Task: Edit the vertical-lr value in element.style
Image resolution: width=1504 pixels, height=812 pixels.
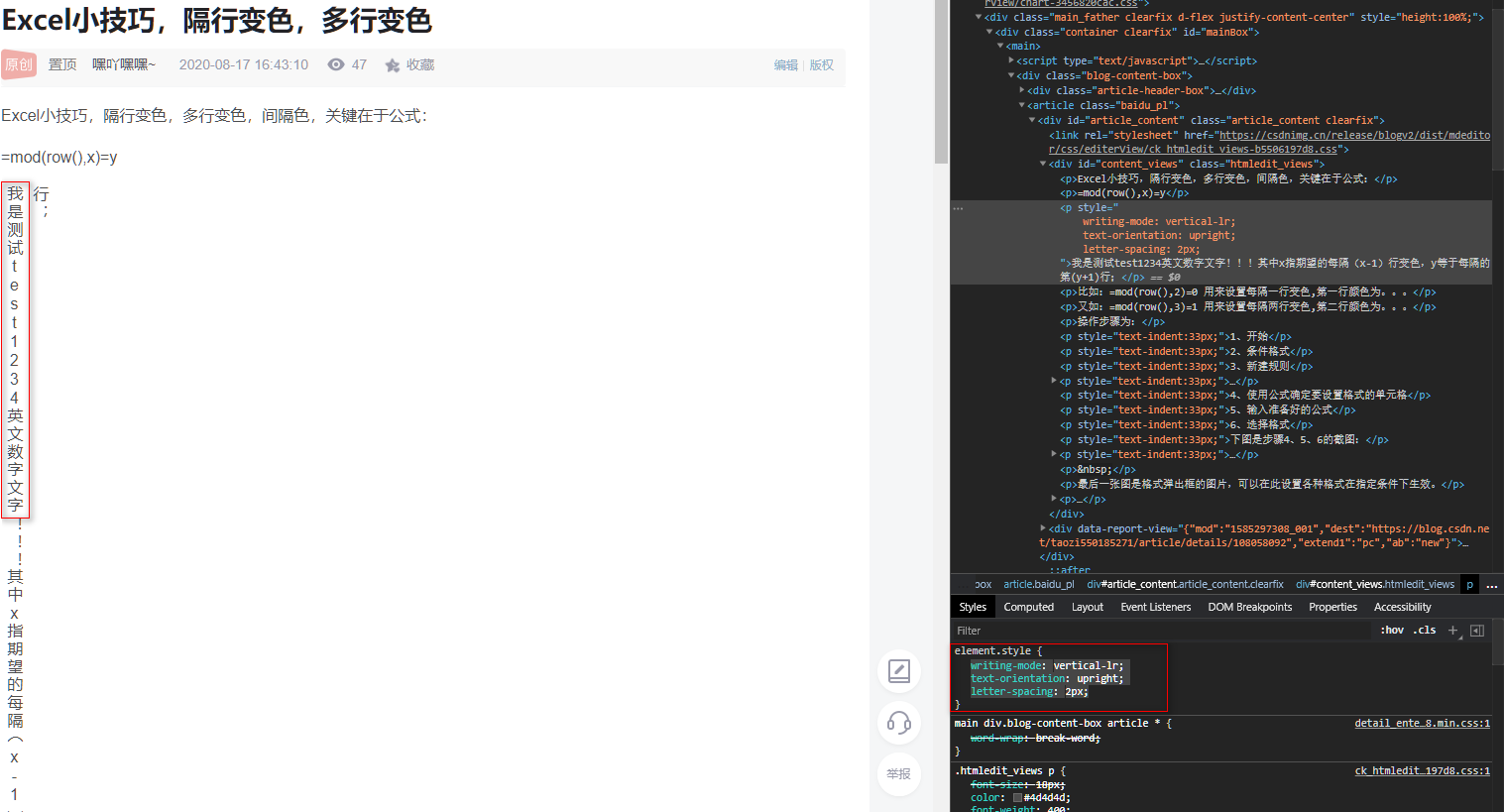Action: pyautogui.click(x=1088, y=666)
